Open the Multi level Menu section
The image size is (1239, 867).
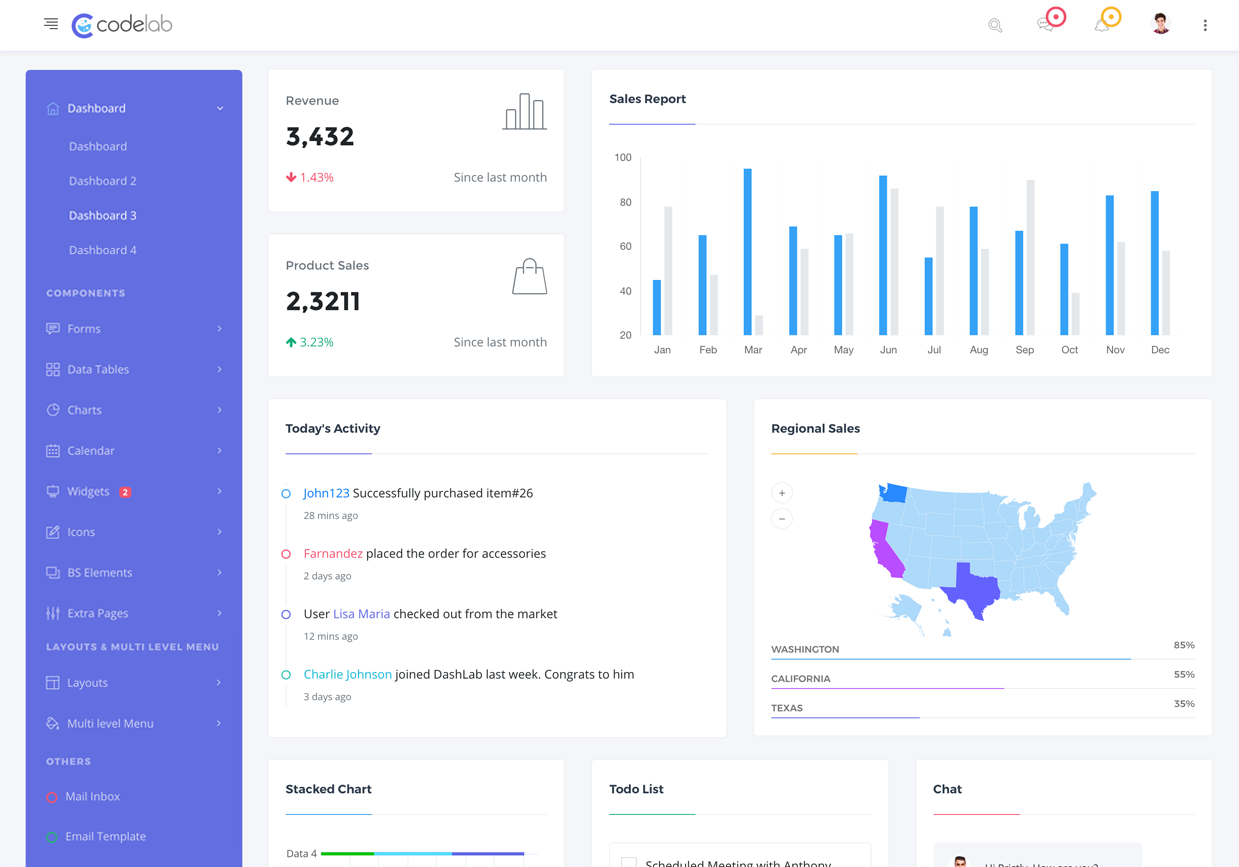110,723
